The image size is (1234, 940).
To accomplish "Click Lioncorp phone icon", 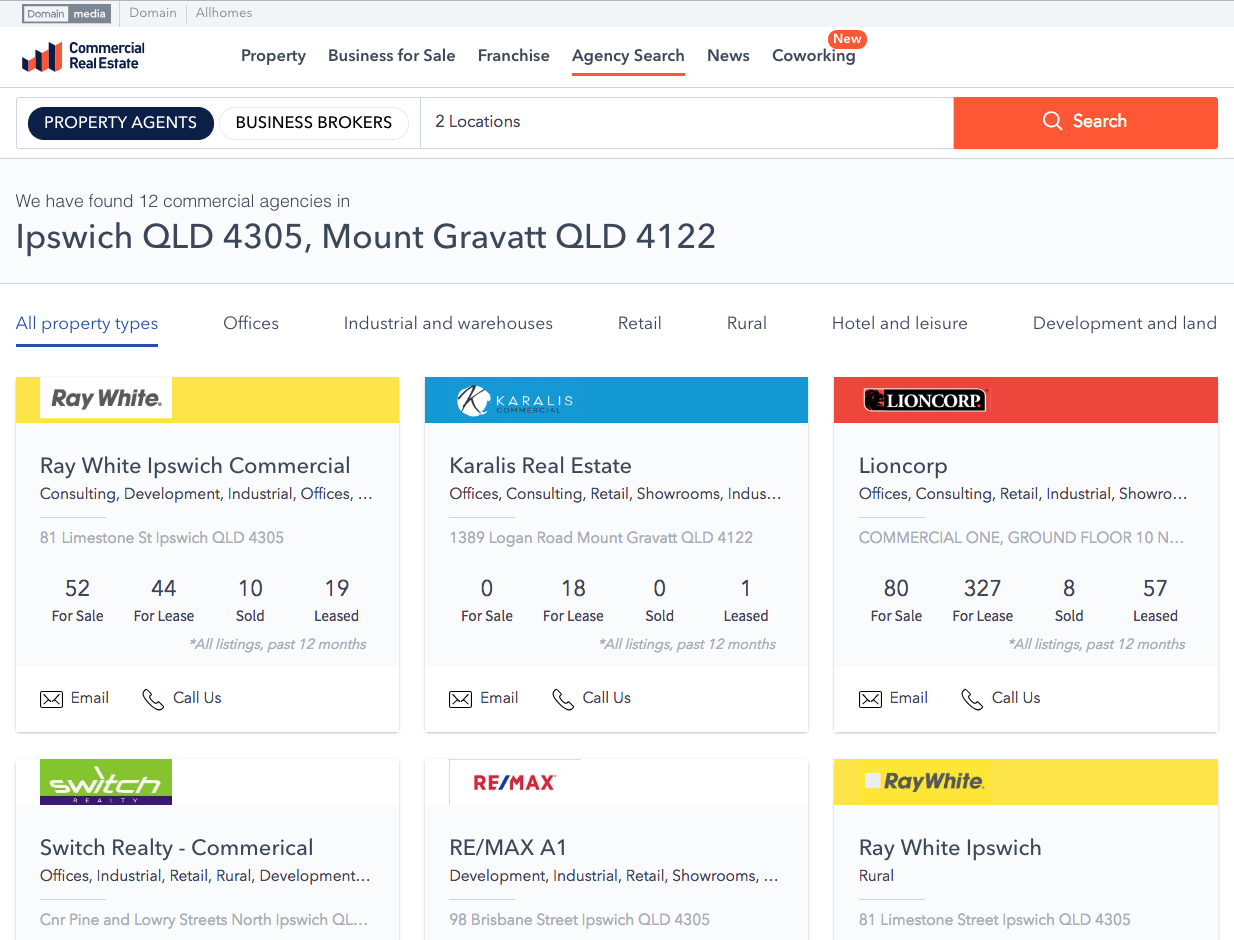I will (972, 699).
